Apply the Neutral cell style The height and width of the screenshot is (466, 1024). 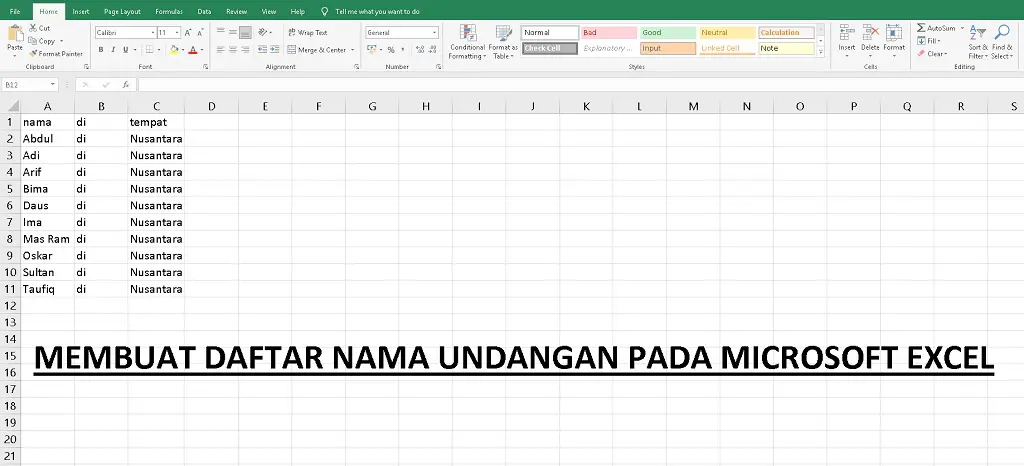[727, 33]
